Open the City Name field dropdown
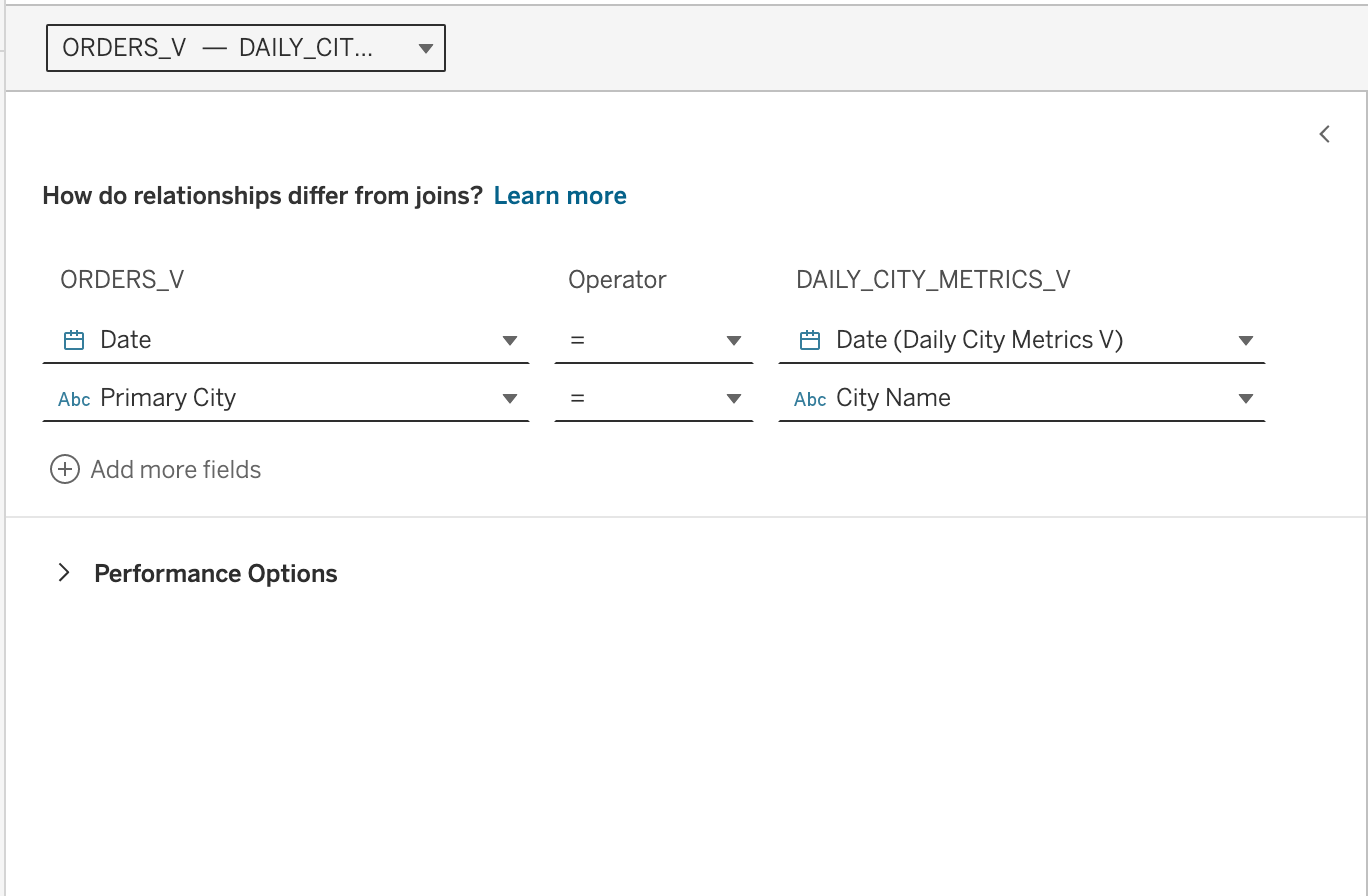1368x896 pixels. tap(1022, 398)
